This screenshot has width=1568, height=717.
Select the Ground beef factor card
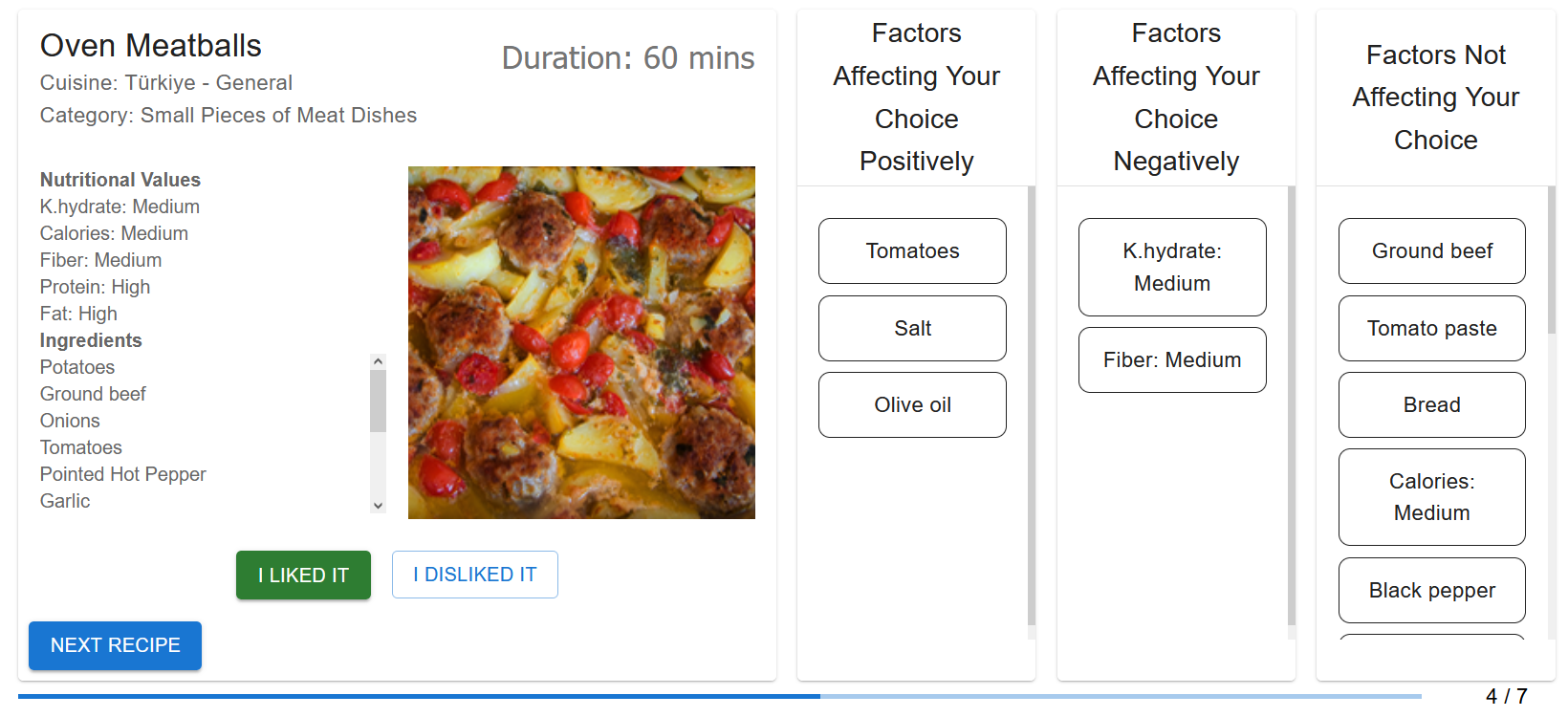pyautogui.click(x=1431, y=250)
